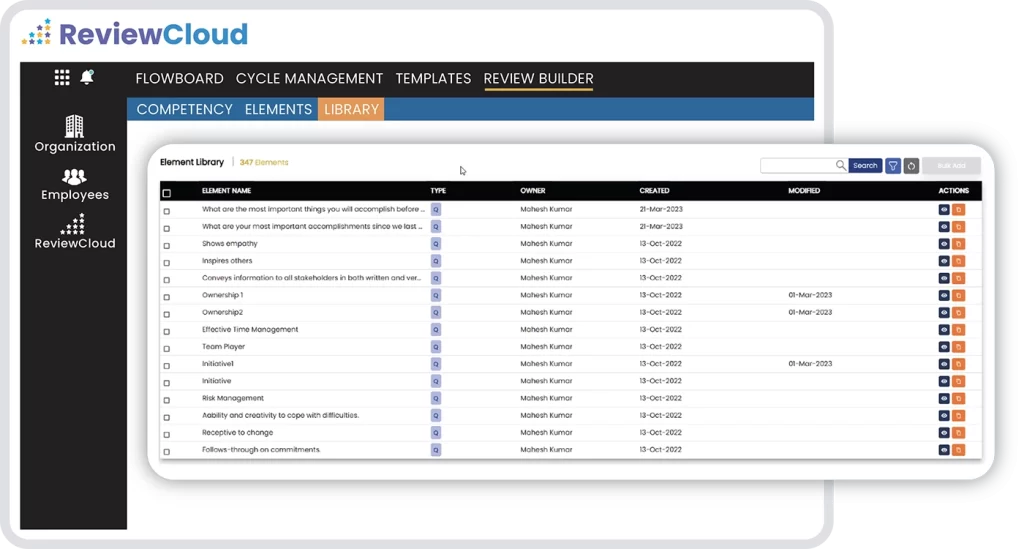Copy the Shows empathy element

[959, 244]
